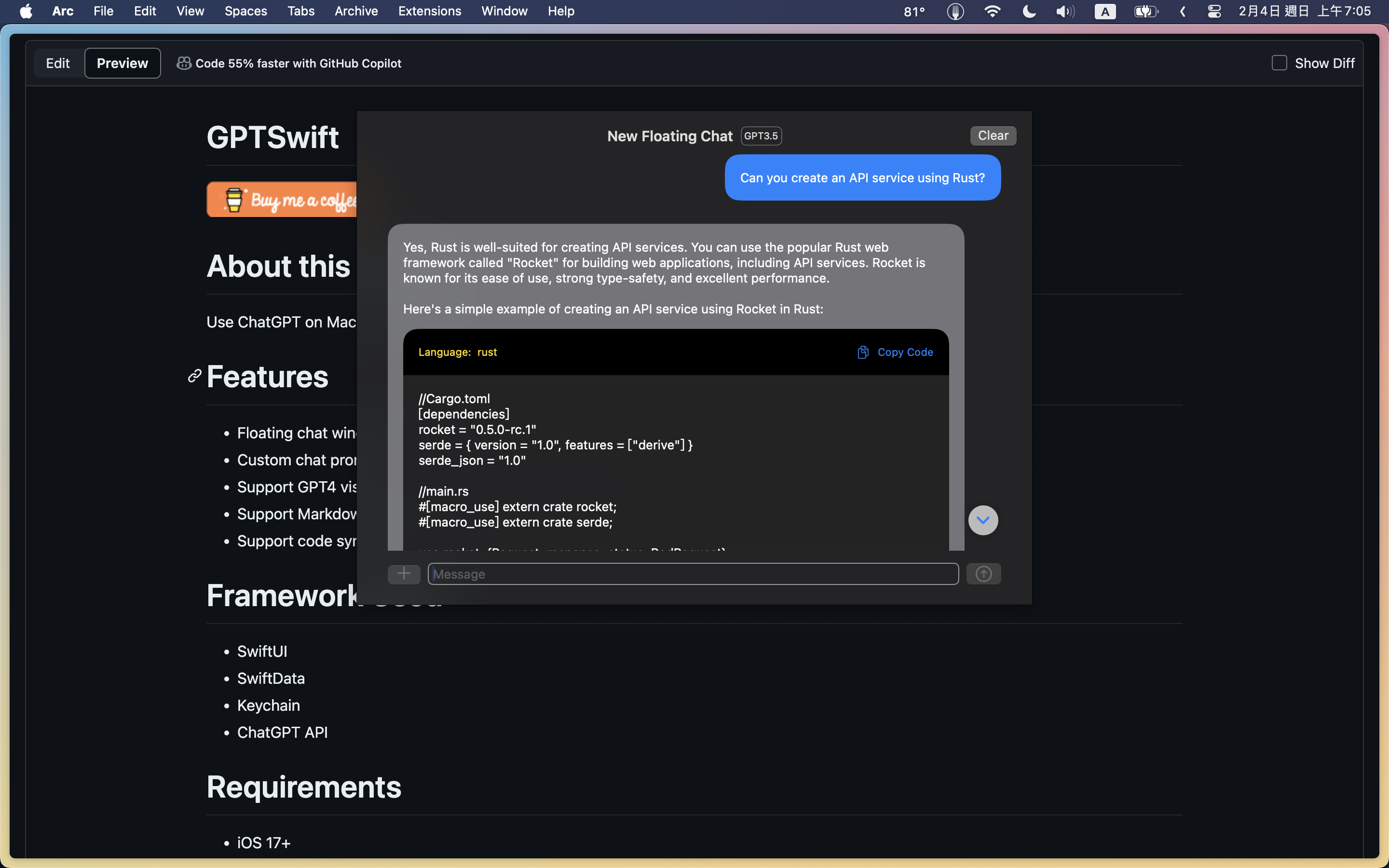Clear the floating chat conversation
The width and height of the screenshot is (1389, 868).
tap(993, 136)
